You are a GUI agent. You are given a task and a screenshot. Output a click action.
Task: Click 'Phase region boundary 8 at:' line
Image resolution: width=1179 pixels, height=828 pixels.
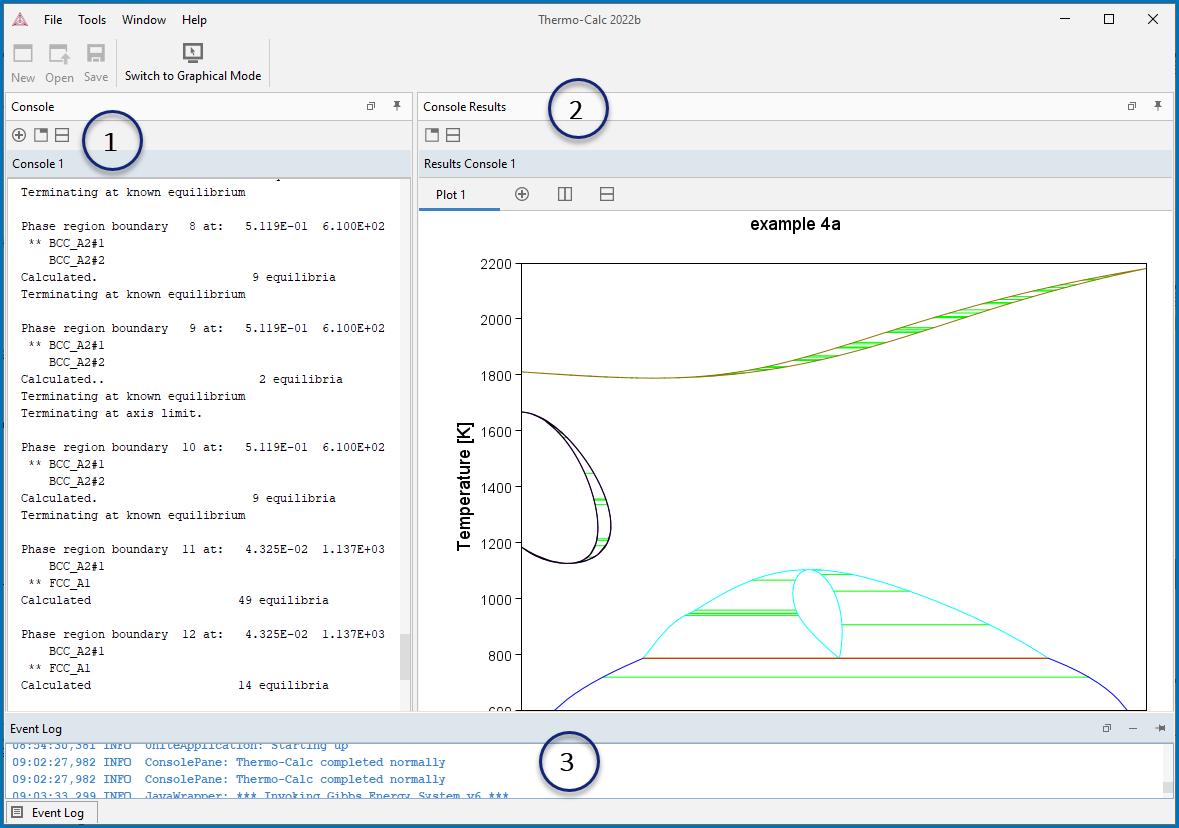point(203,226)
